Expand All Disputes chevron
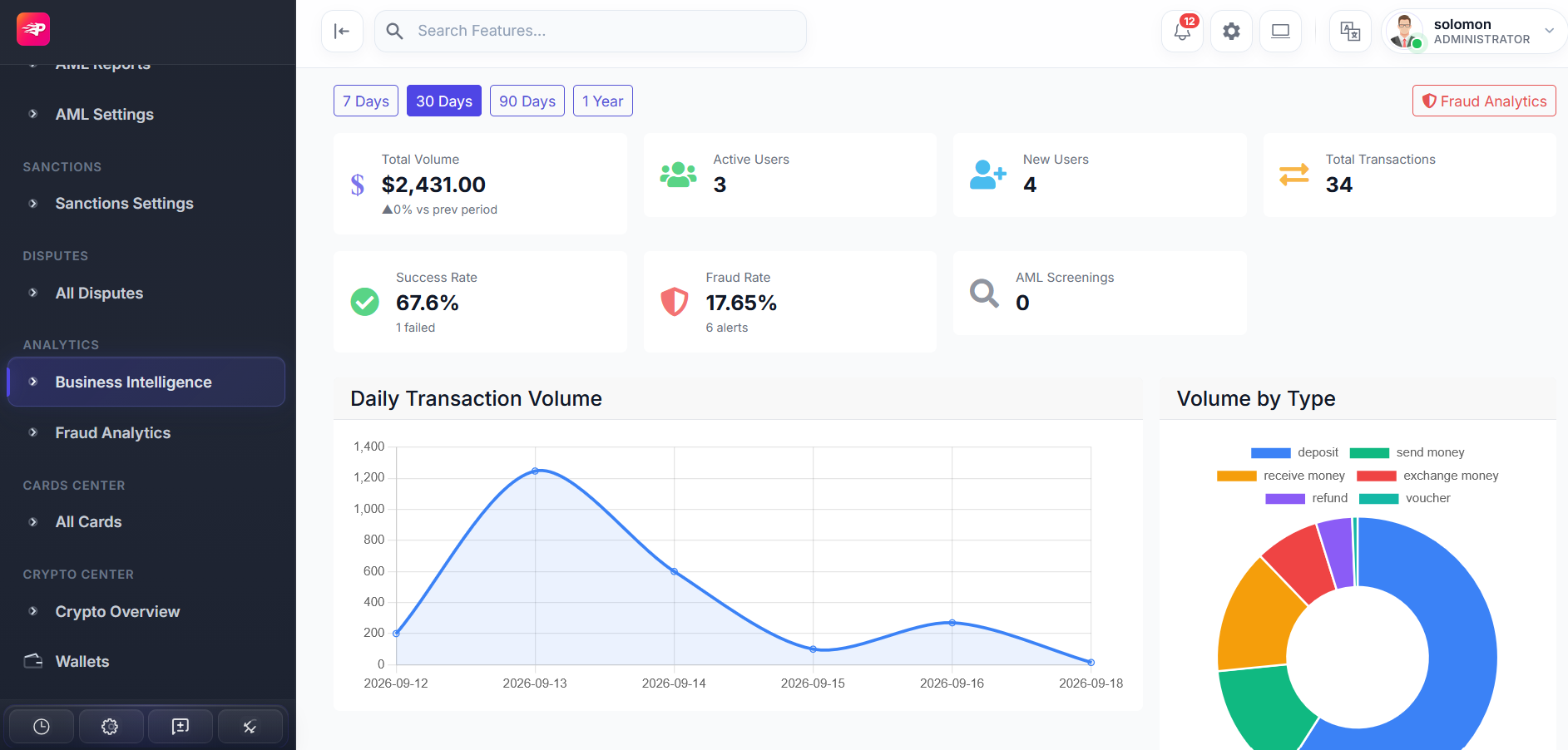 click(33, 293)
